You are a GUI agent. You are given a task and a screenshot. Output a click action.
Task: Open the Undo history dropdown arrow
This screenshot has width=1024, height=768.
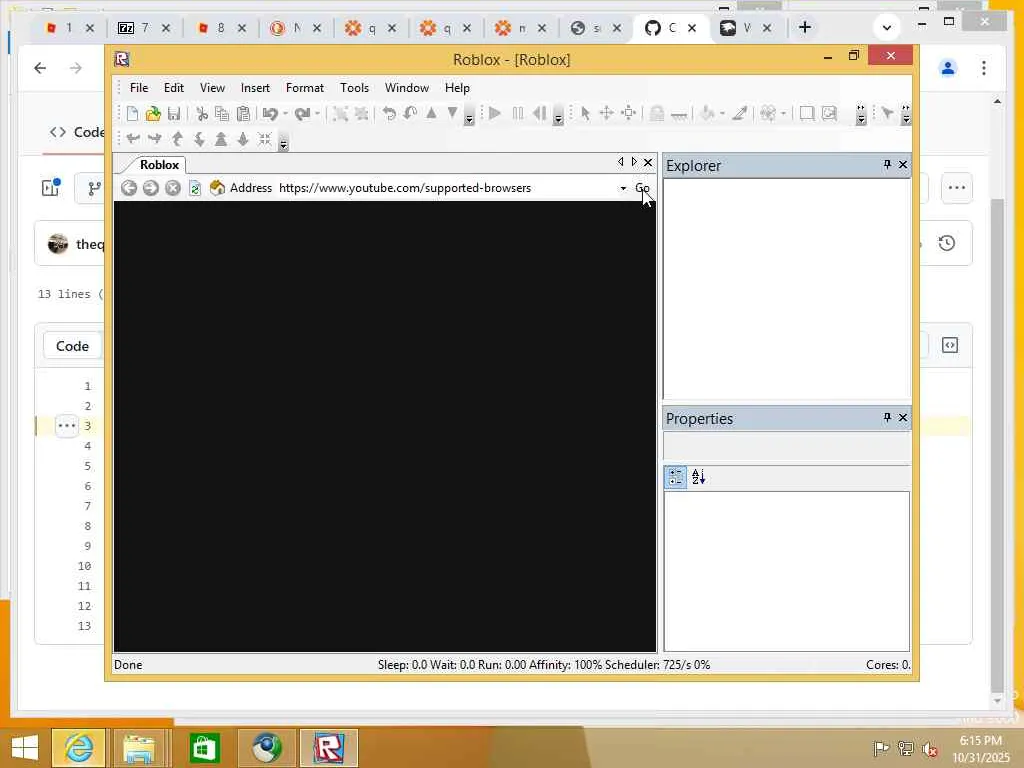pos(285,114)
